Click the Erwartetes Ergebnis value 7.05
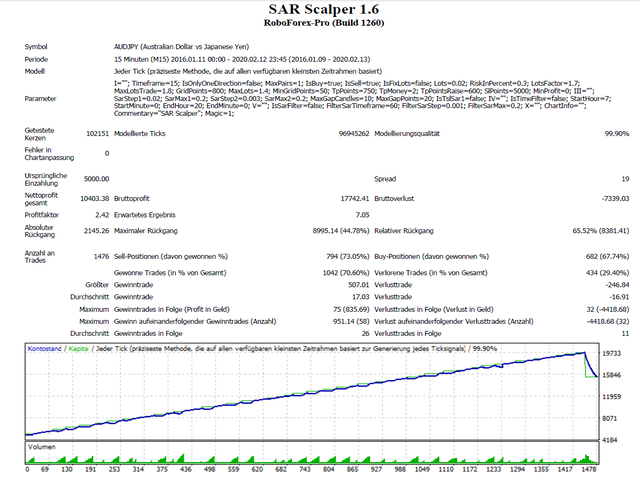 tap(362, 215)
